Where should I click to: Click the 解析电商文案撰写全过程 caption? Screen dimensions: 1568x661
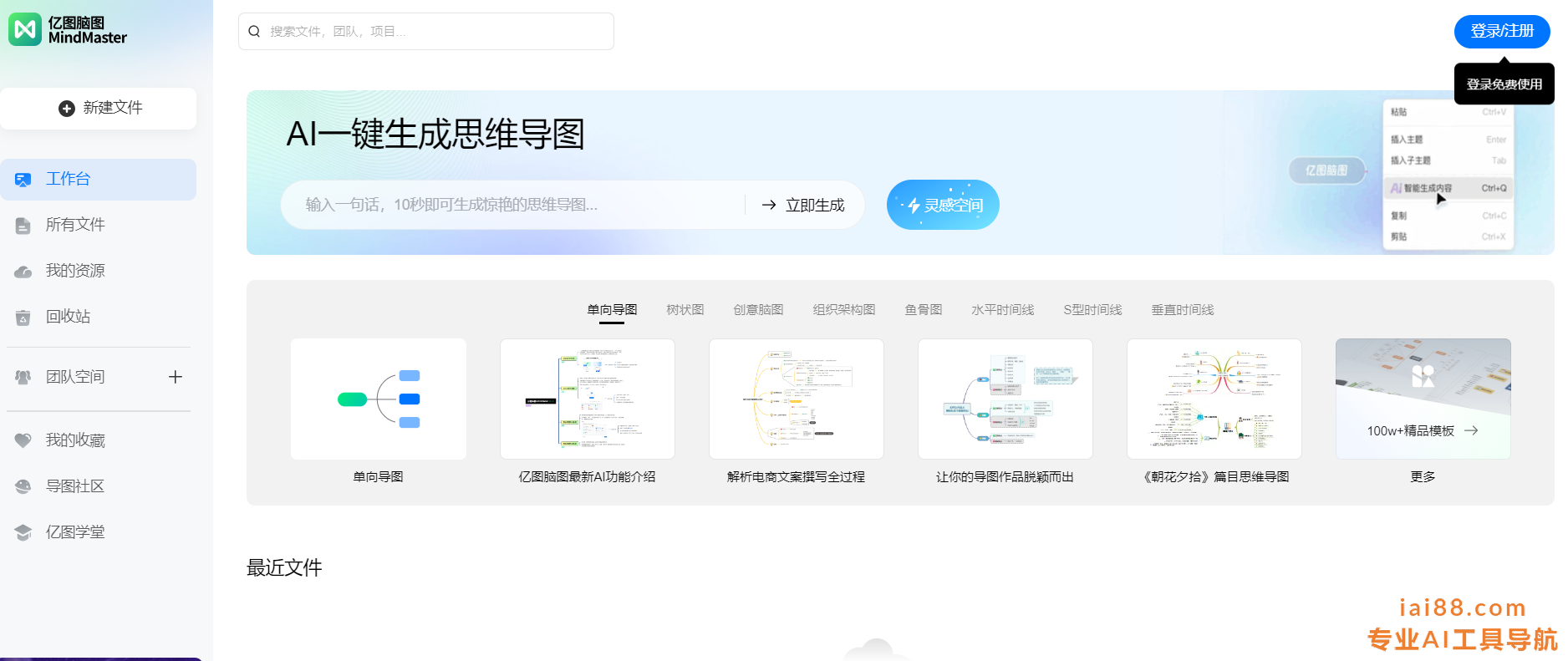796,477
